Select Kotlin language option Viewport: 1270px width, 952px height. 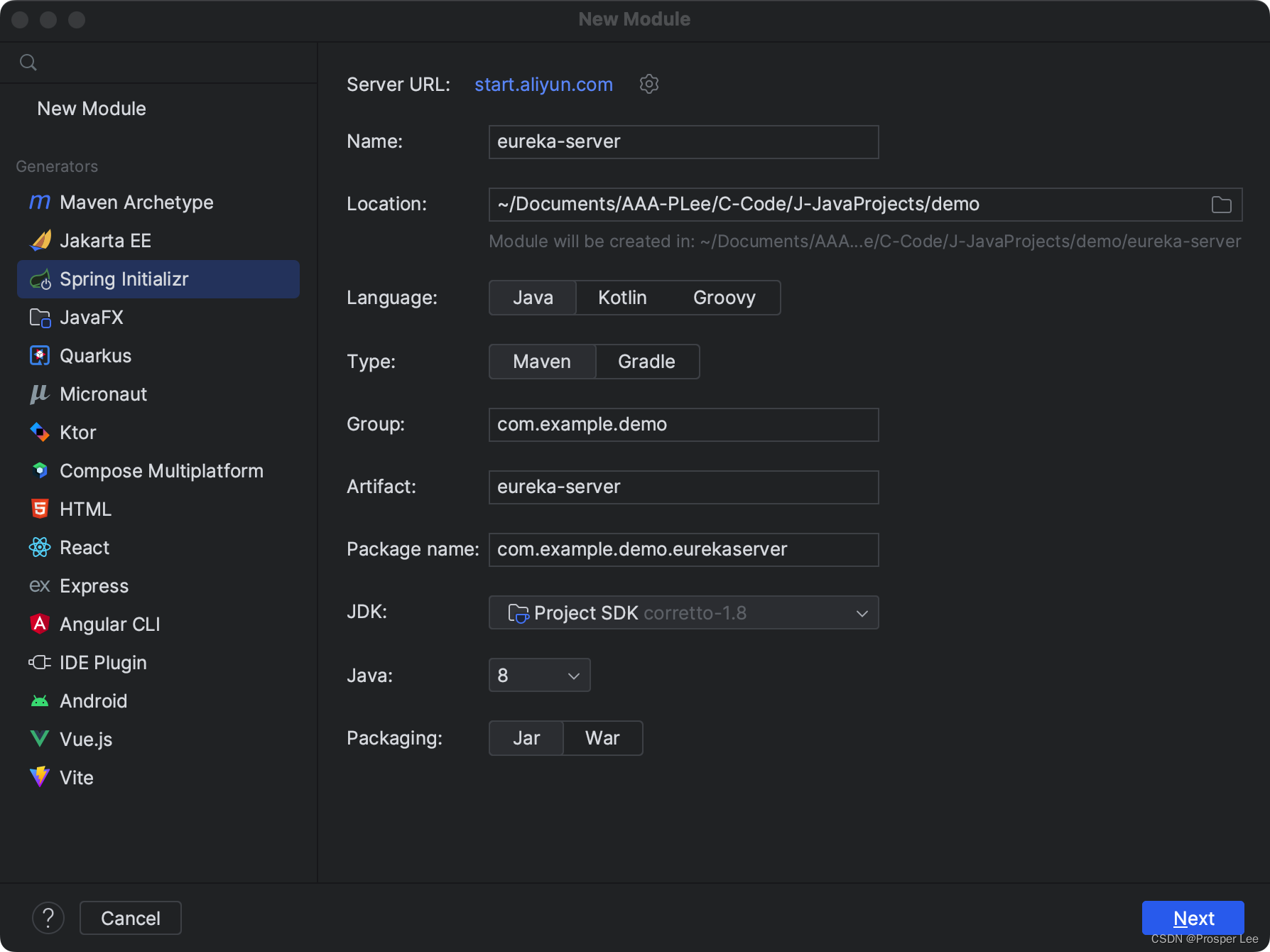622,298
